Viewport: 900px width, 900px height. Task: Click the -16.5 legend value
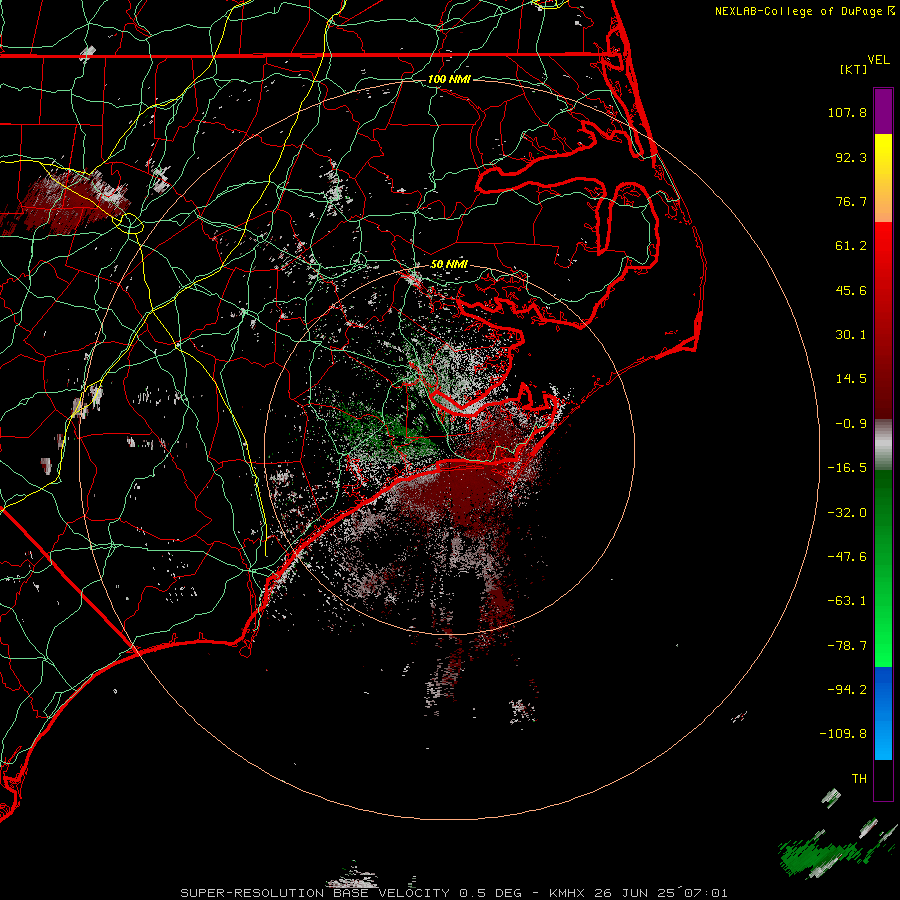click(847, 468)
